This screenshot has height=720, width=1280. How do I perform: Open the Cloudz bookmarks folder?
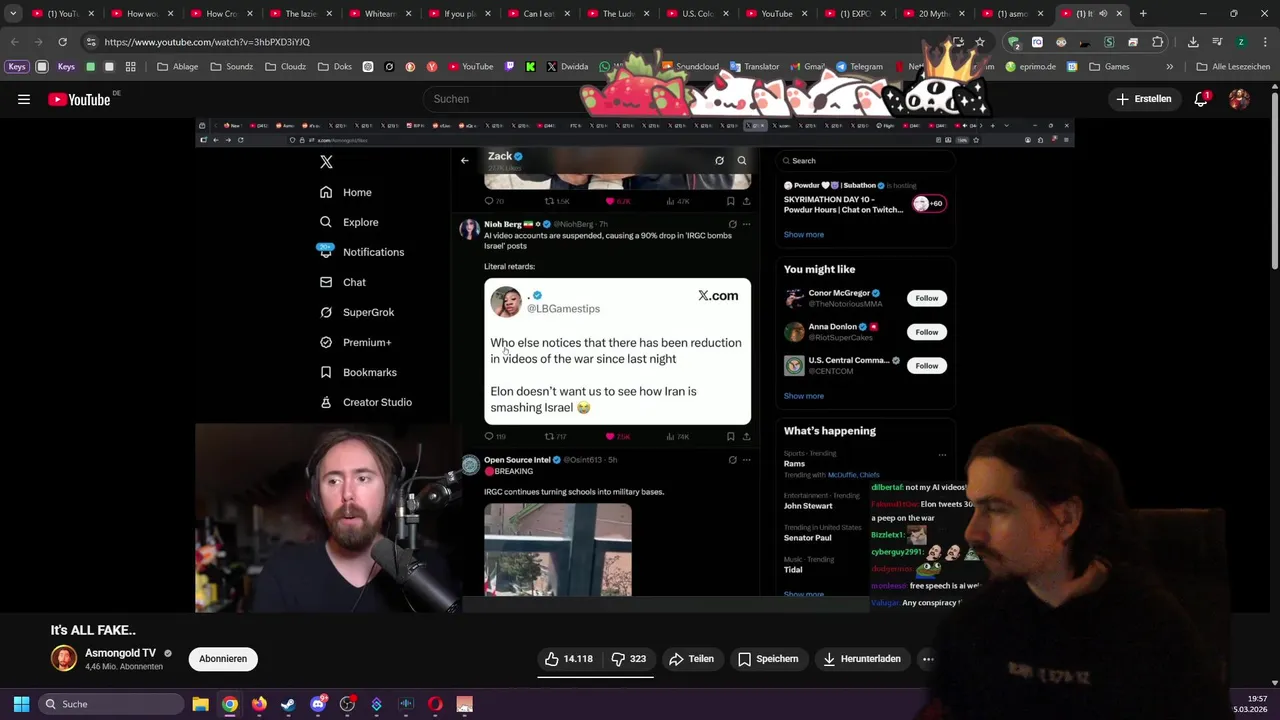(x=285, y=67)
